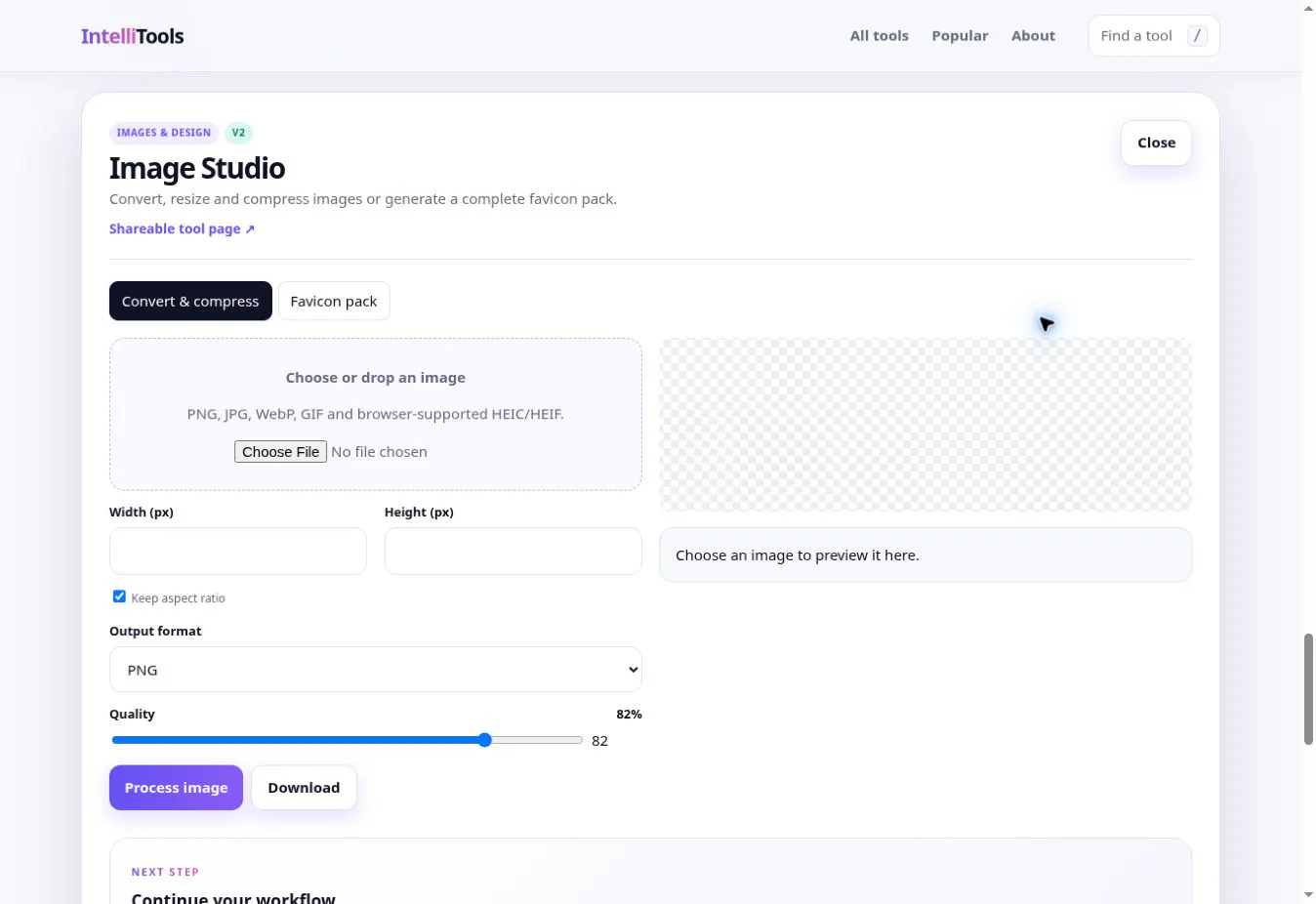Select the Convert & compress tab
1316x904 pixels.
pyautogui.click(x=190, y=302)
